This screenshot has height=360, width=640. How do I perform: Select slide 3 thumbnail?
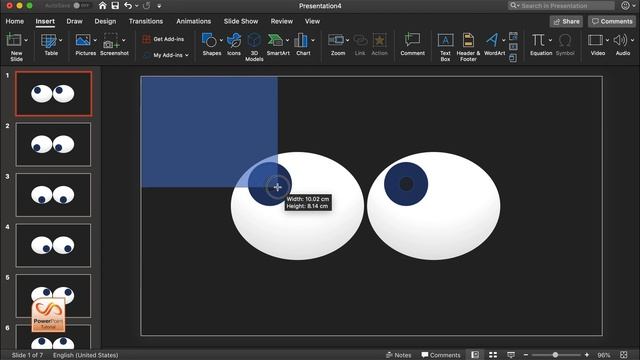(x=53, y=195)
